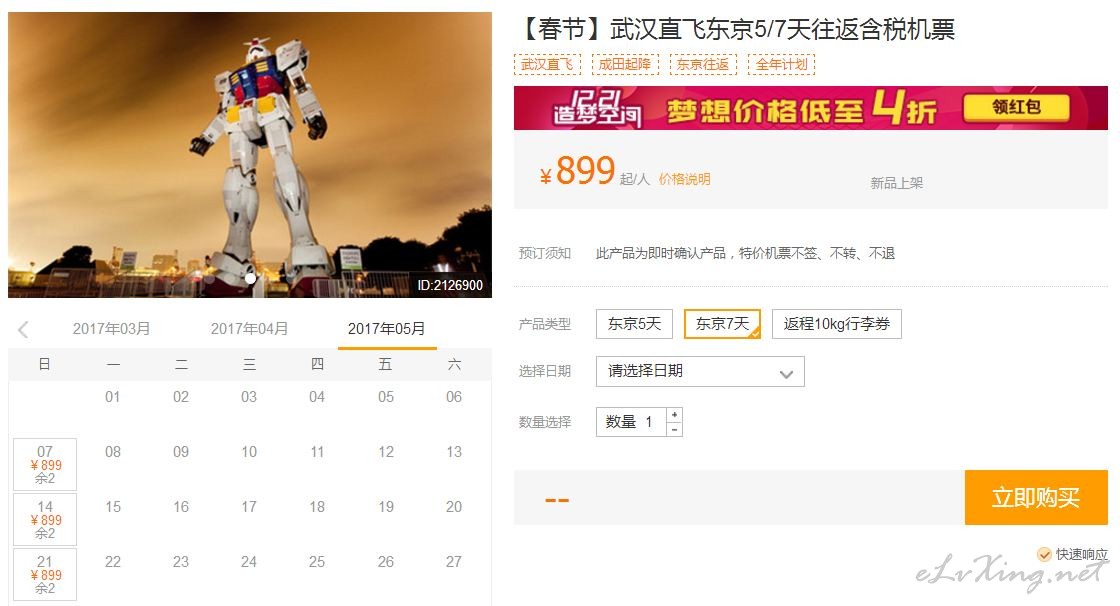Pick May 14 date with ¥899 price

tap(45, 520)
